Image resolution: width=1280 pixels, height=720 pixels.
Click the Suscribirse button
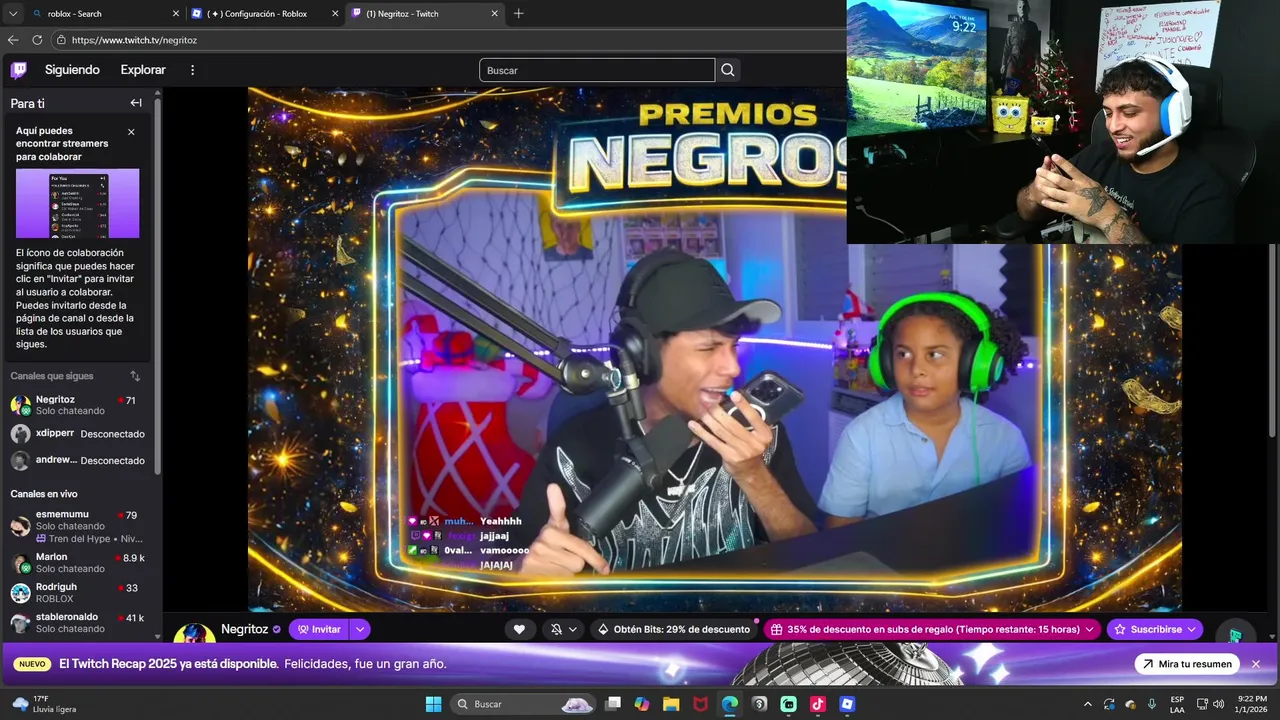pyautogui.click(x=1157, y=629)
